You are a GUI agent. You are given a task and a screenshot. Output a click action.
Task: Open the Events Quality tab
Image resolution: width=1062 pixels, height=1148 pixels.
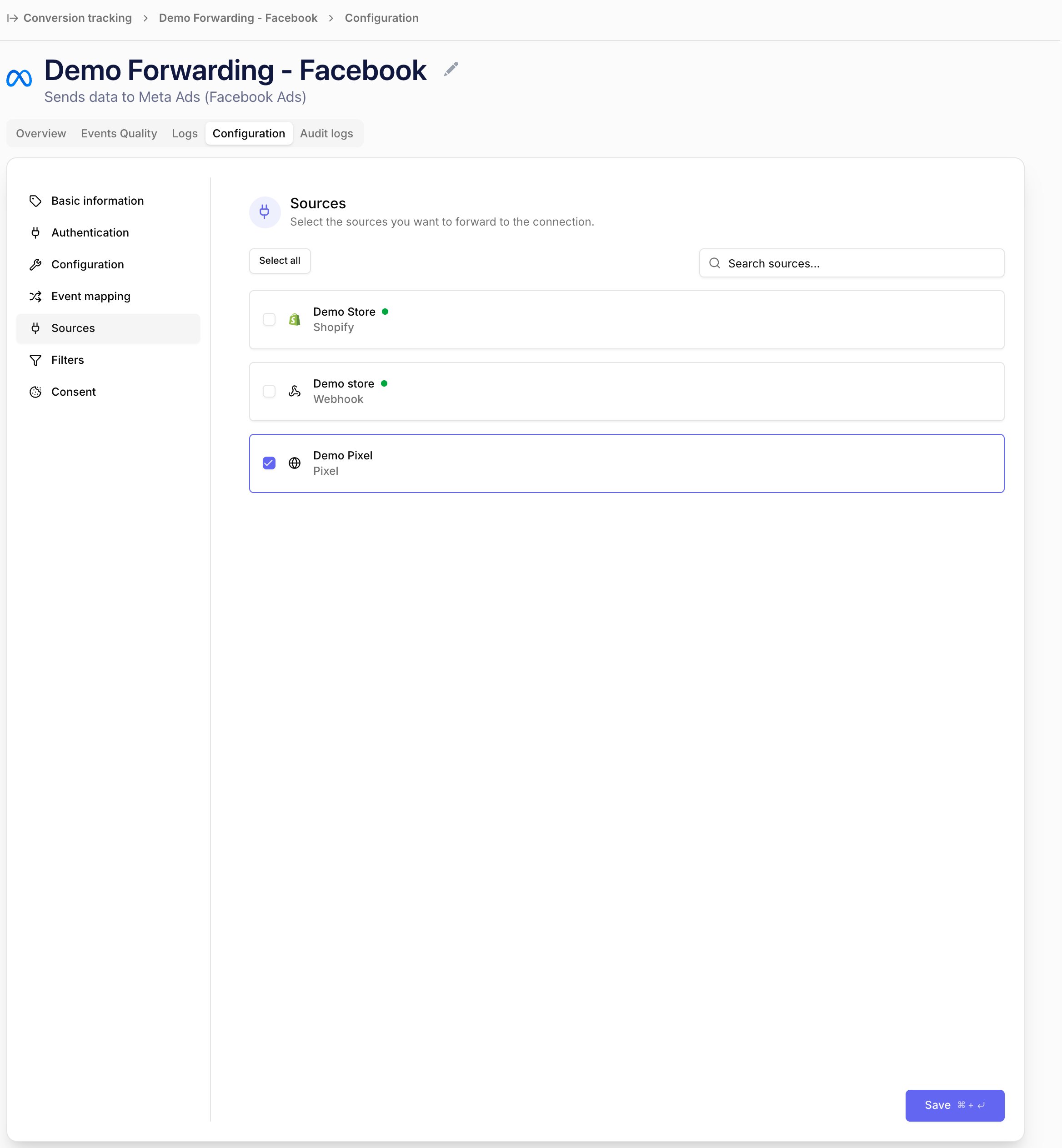[119, 133]
